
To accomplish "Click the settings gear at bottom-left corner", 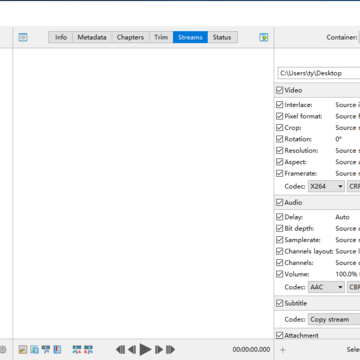I will (x=3, y=349).
